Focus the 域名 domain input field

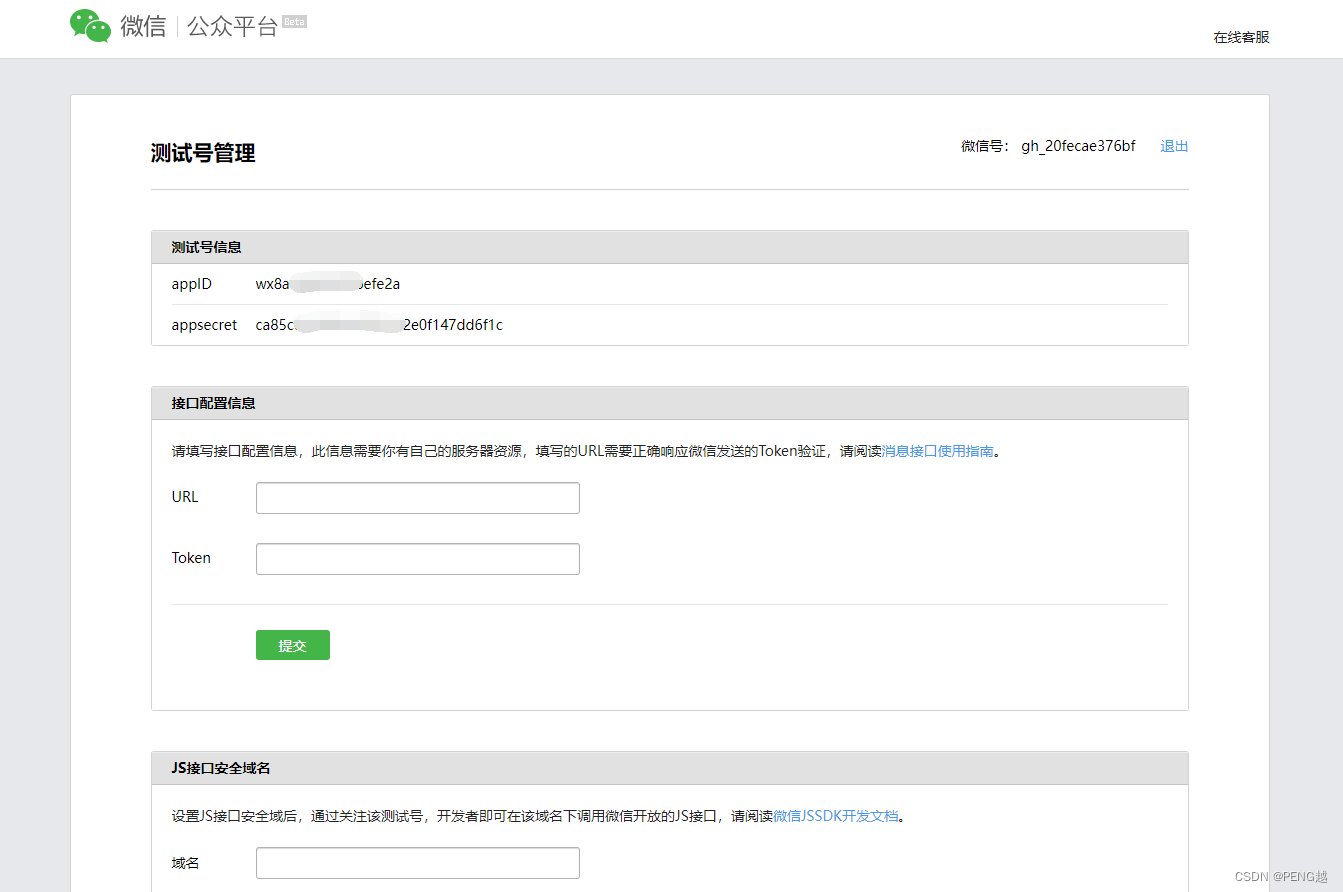tap(418, 863)
